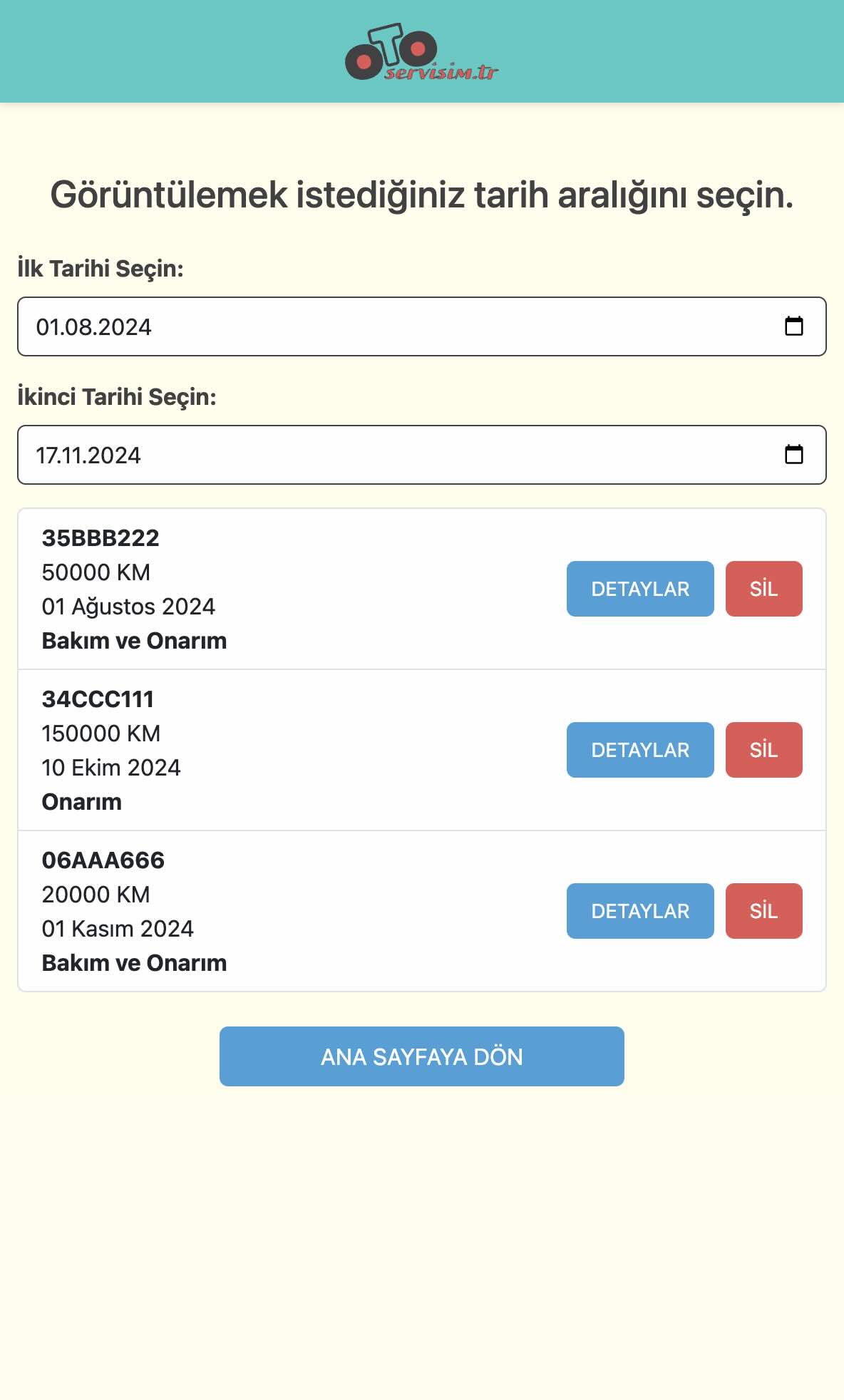844x1400 pixels.
Task: Delete the 06AAA666 service record
Action: click(x=763, y=911)
